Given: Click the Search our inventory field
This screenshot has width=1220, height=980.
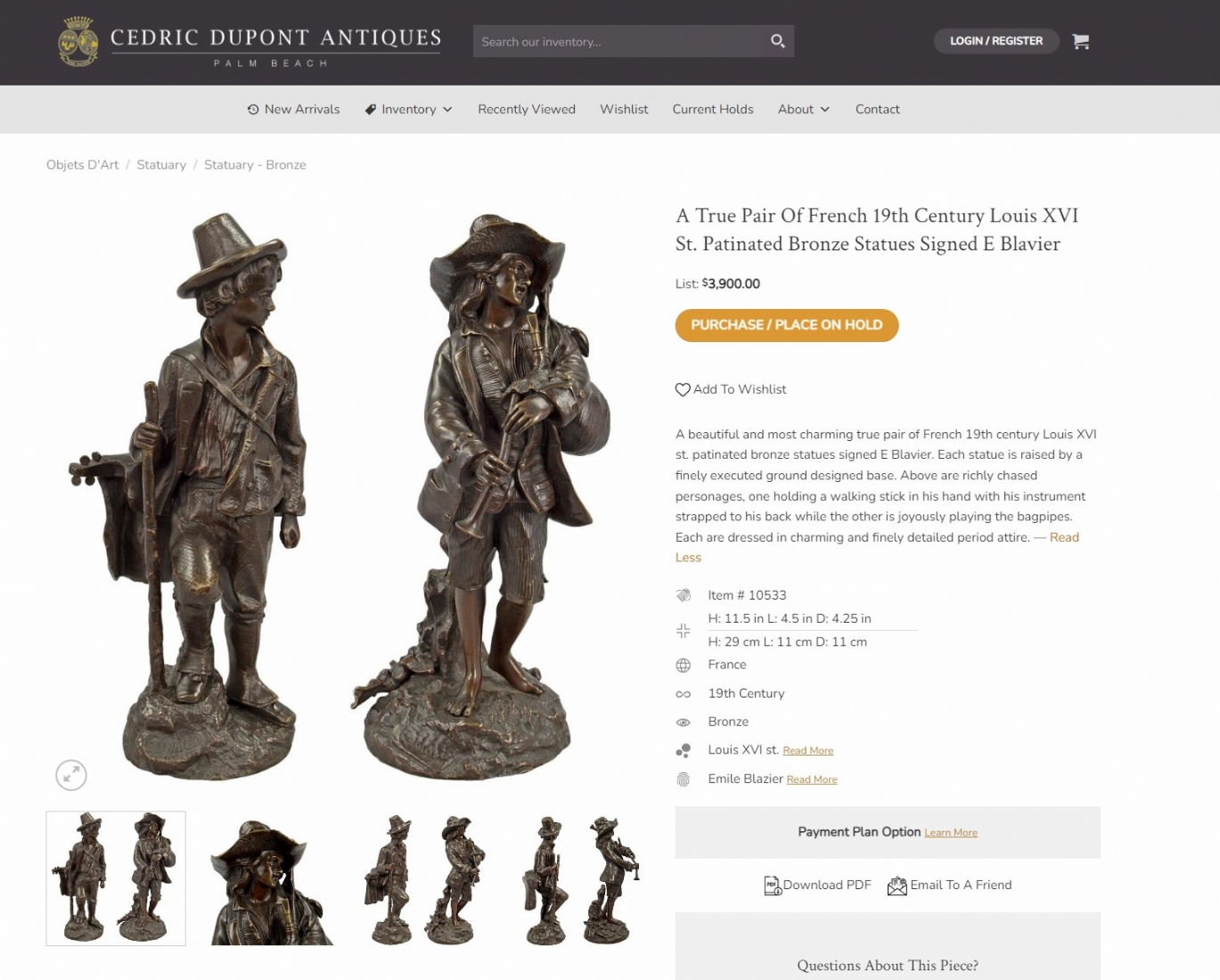Looking at the screenshot, I should pyautogui.click(x=621, y=41).
